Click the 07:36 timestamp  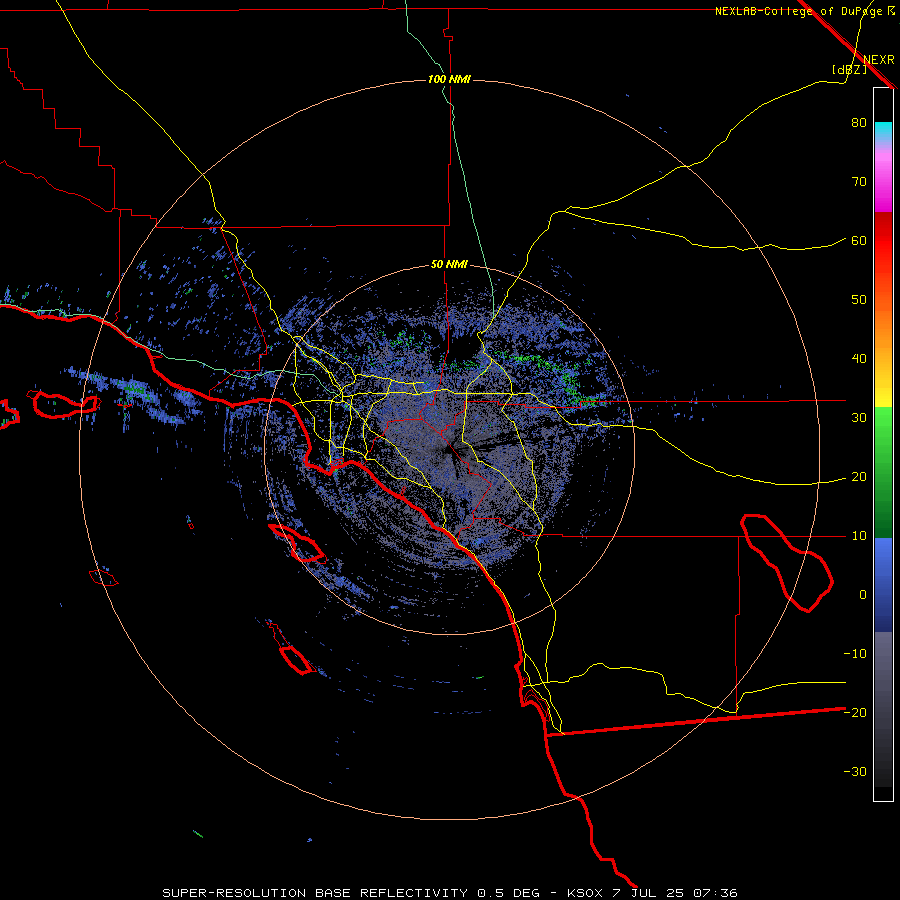coord(714,893)
